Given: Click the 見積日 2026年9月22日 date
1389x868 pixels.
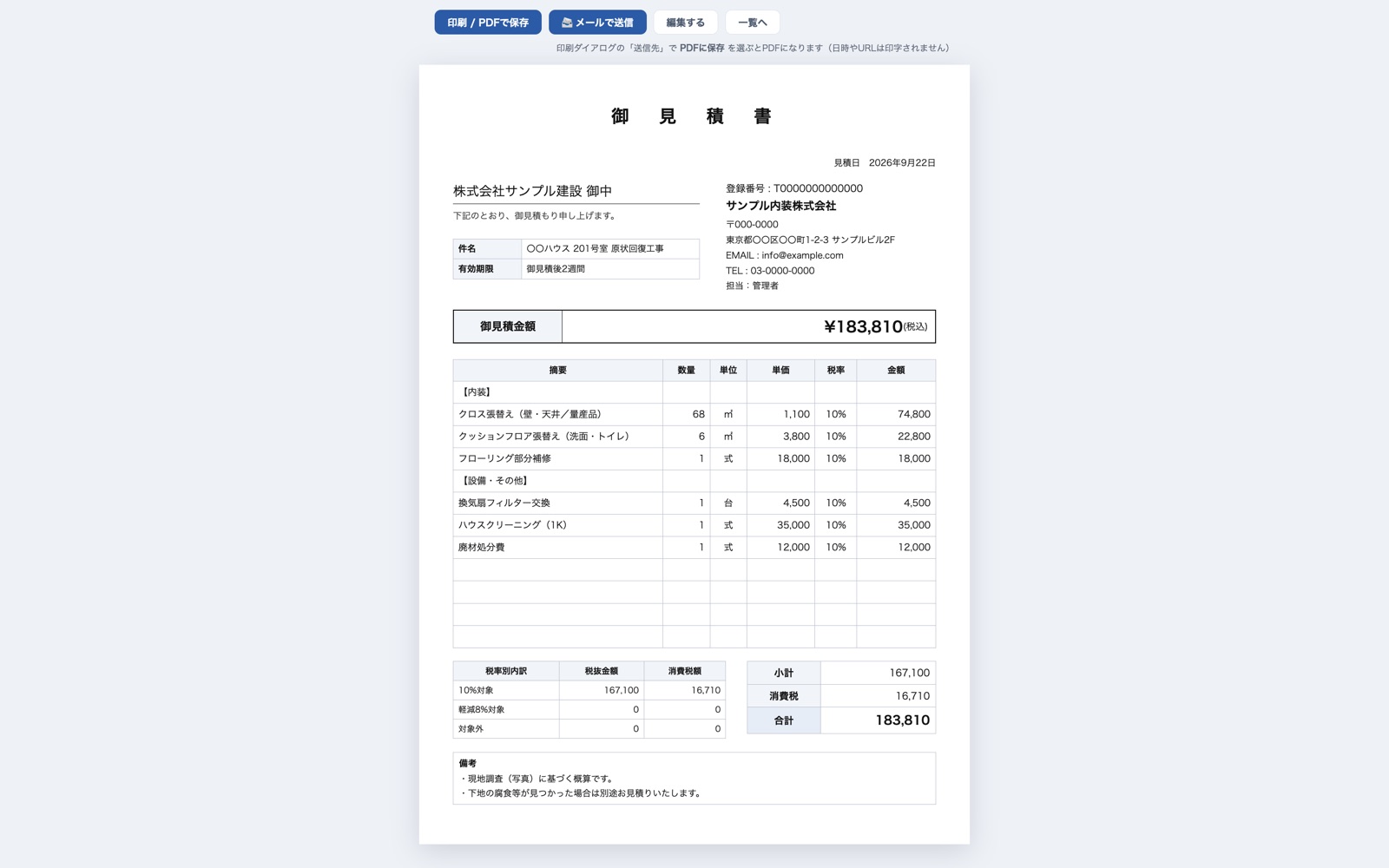Looking at the screenshot, I should click(x=885, y=163).
